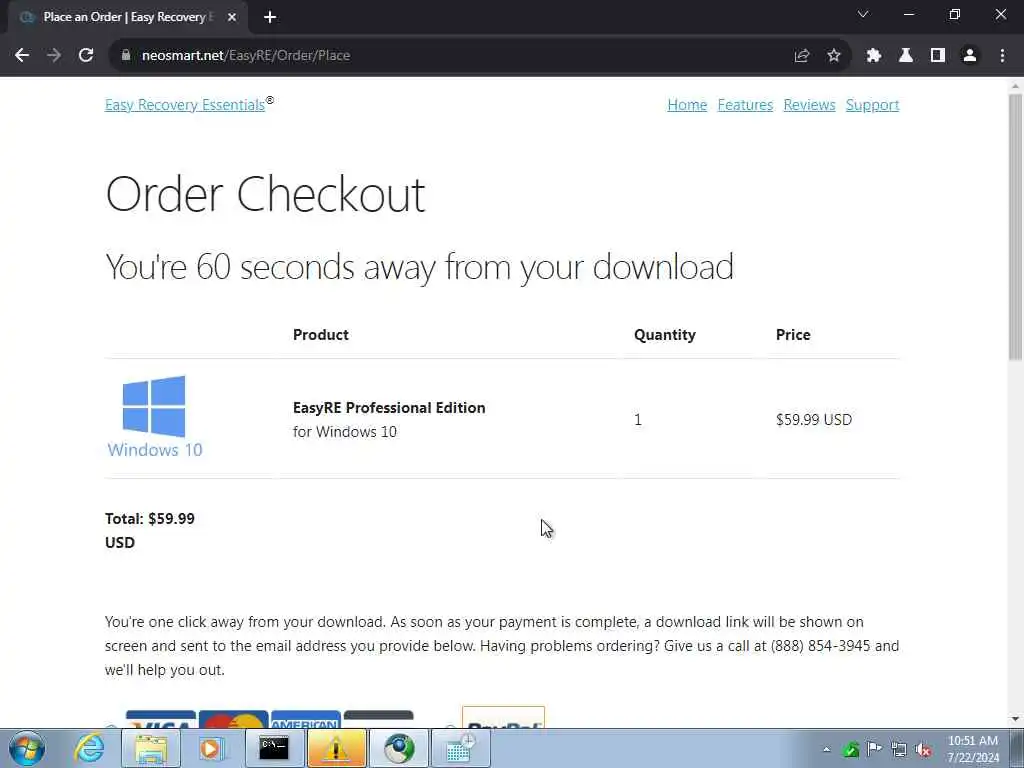
Task: Bookmark this page with the star
Action: pyautogui.click(x=834, y=56)
